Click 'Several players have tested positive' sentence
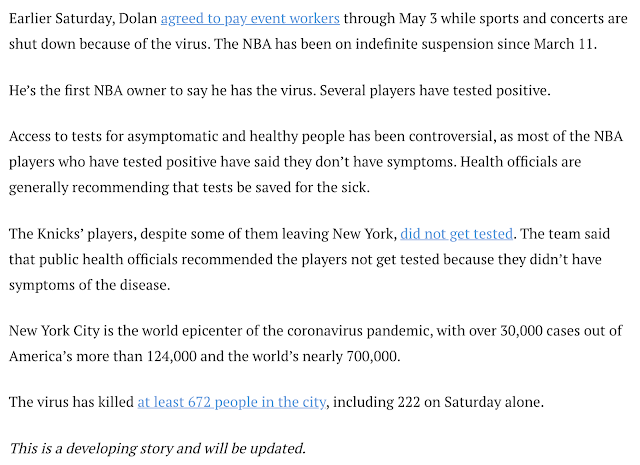The width and height of the screenshot is (640, 465). 435,90
